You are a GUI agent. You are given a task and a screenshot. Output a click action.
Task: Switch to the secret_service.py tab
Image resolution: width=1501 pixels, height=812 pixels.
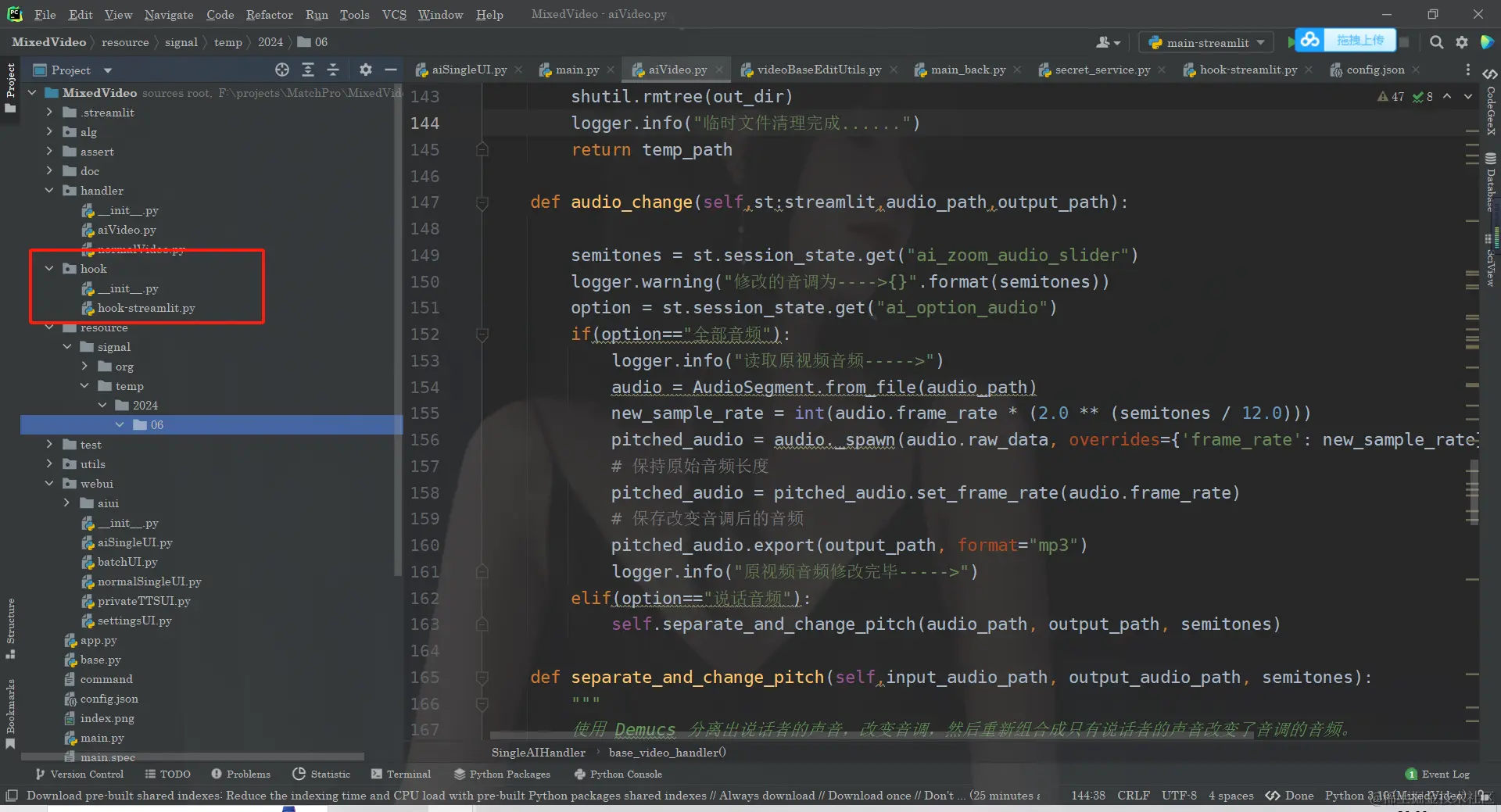pyautogui.click(x=1094, y=70)
